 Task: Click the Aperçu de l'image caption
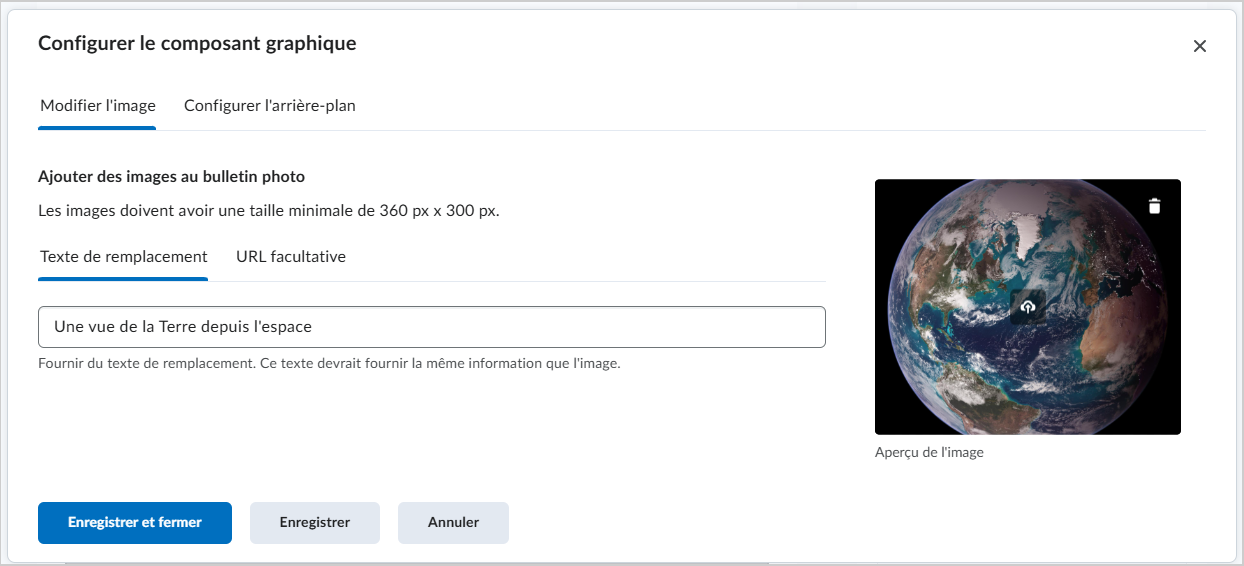929,452
